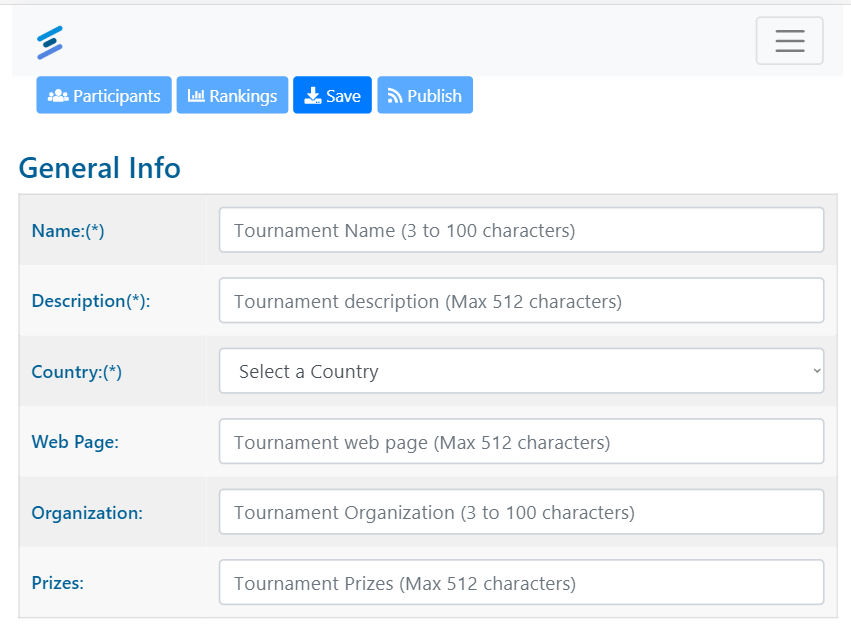
Task: Click the Organization label
Action: pos(87,513)
